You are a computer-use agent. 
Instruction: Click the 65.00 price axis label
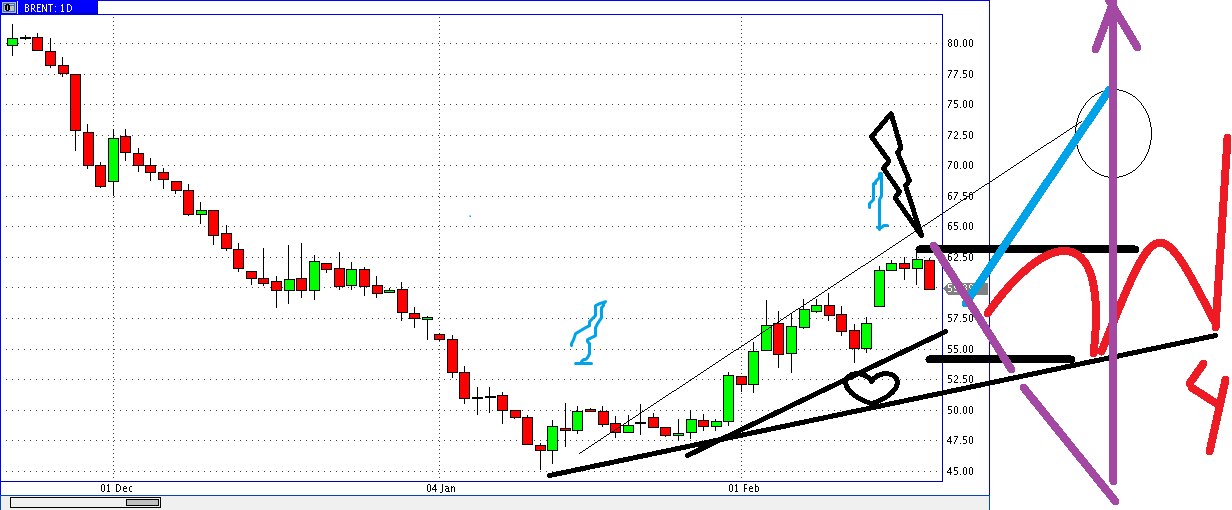click(x=961, y=226)
